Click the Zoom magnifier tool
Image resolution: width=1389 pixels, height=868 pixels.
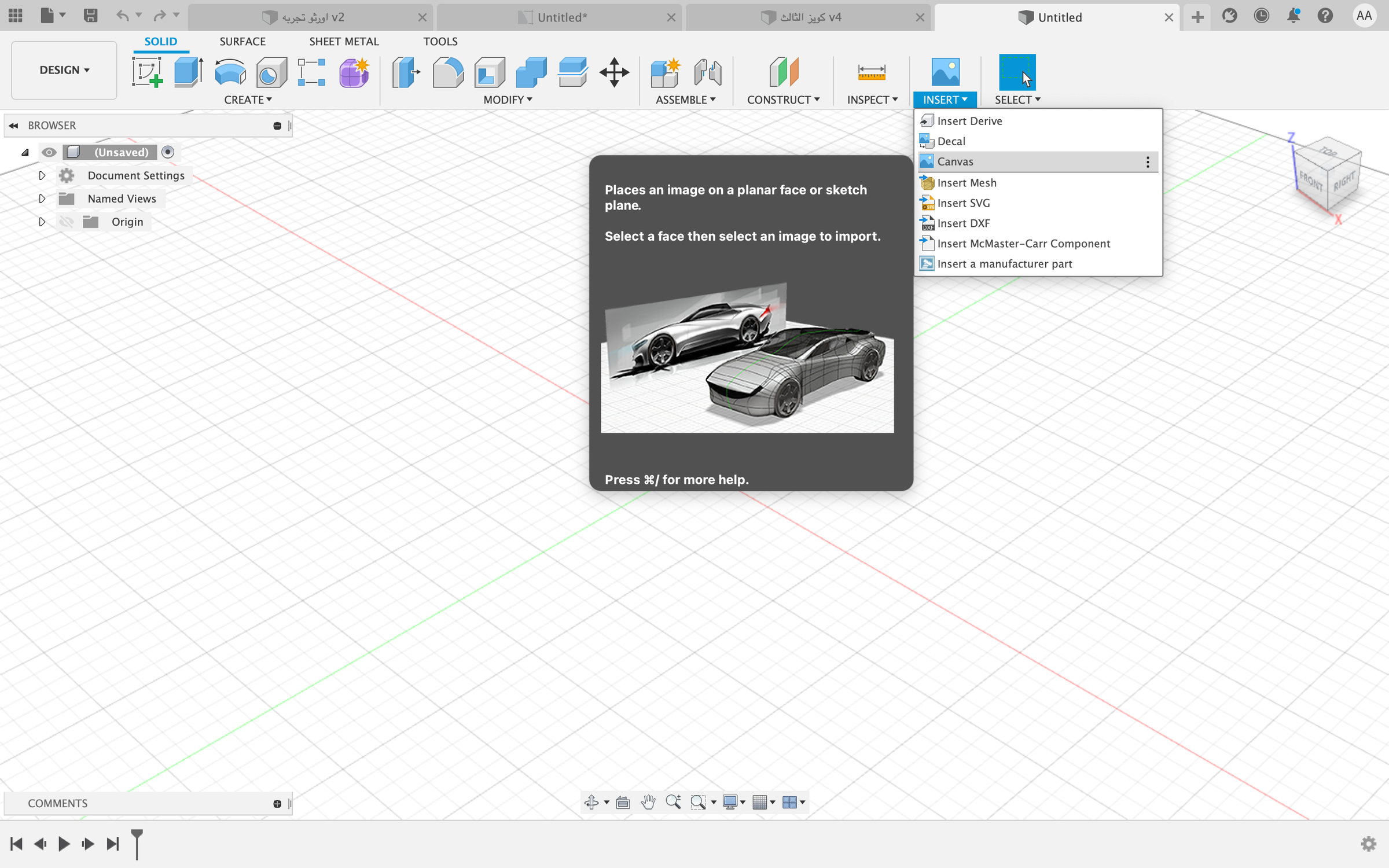[673, 802]
